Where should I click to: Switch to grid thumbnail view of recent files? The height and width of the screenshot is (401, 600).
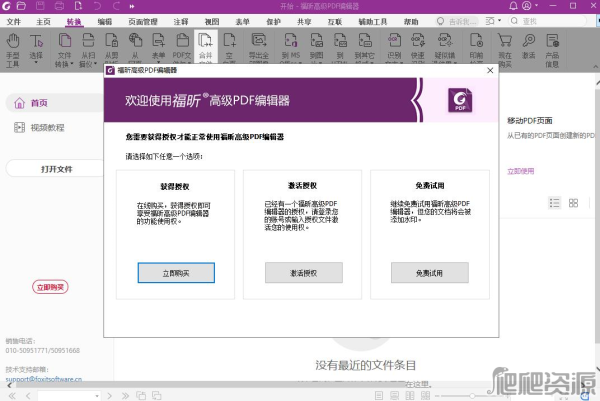point(573,203)
